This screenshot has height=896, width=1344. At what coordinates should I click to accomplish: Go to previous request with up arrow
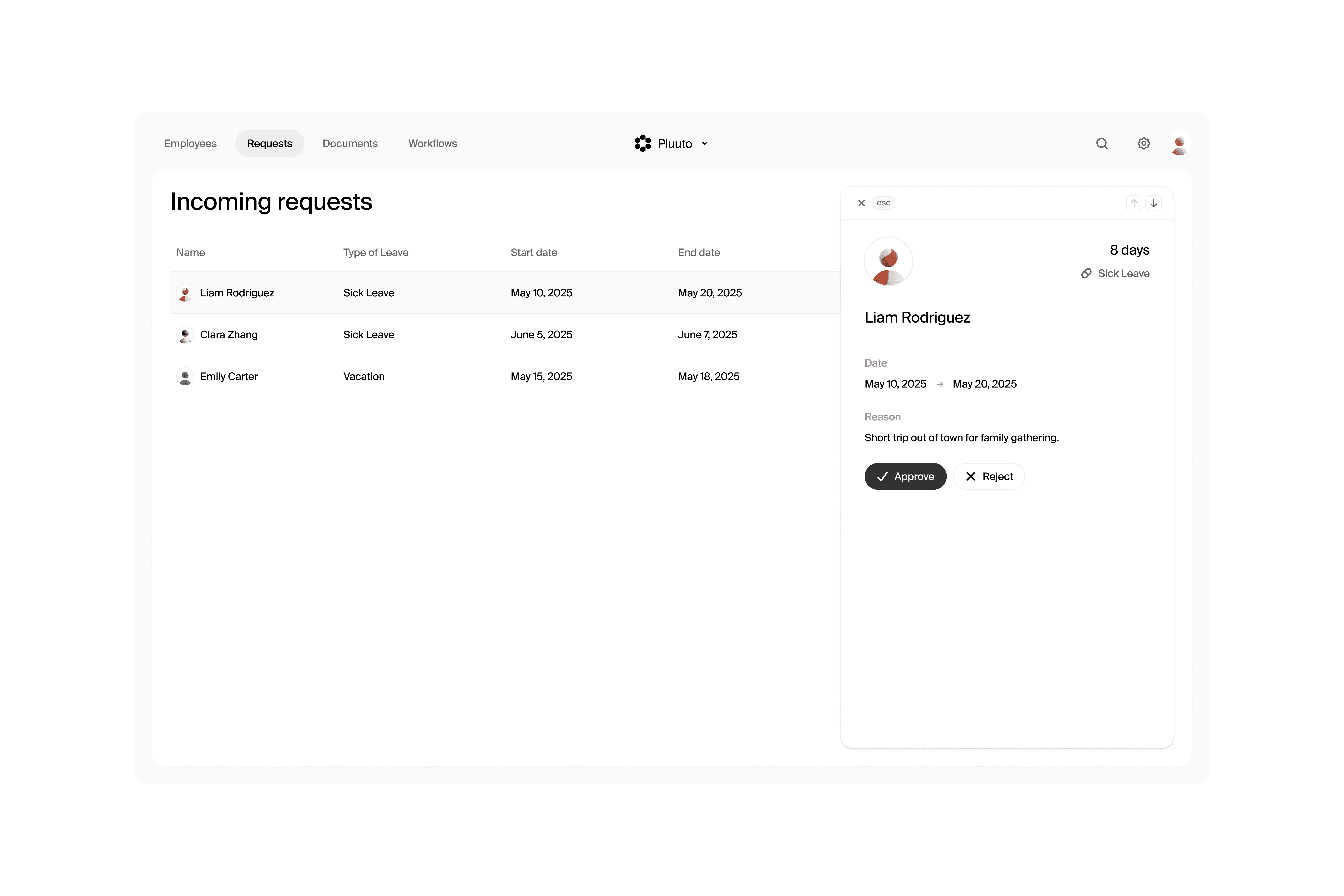1134,203
